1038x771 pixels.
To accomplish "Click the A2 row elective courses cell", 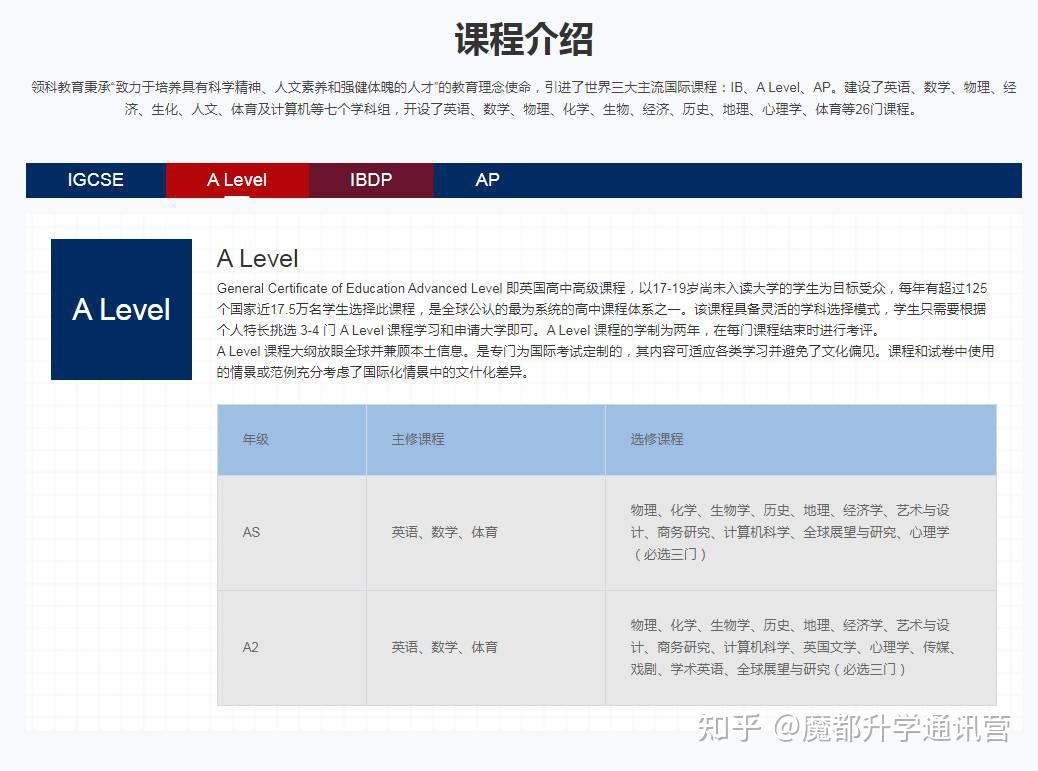I will click(801, 648).
